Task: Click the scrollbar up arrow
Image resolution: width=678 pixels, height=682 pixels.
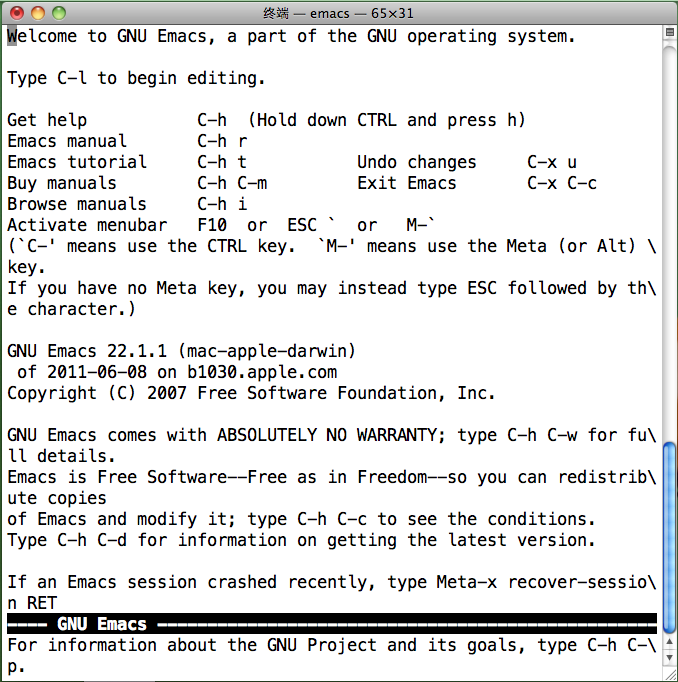Action: coord(669,642)
